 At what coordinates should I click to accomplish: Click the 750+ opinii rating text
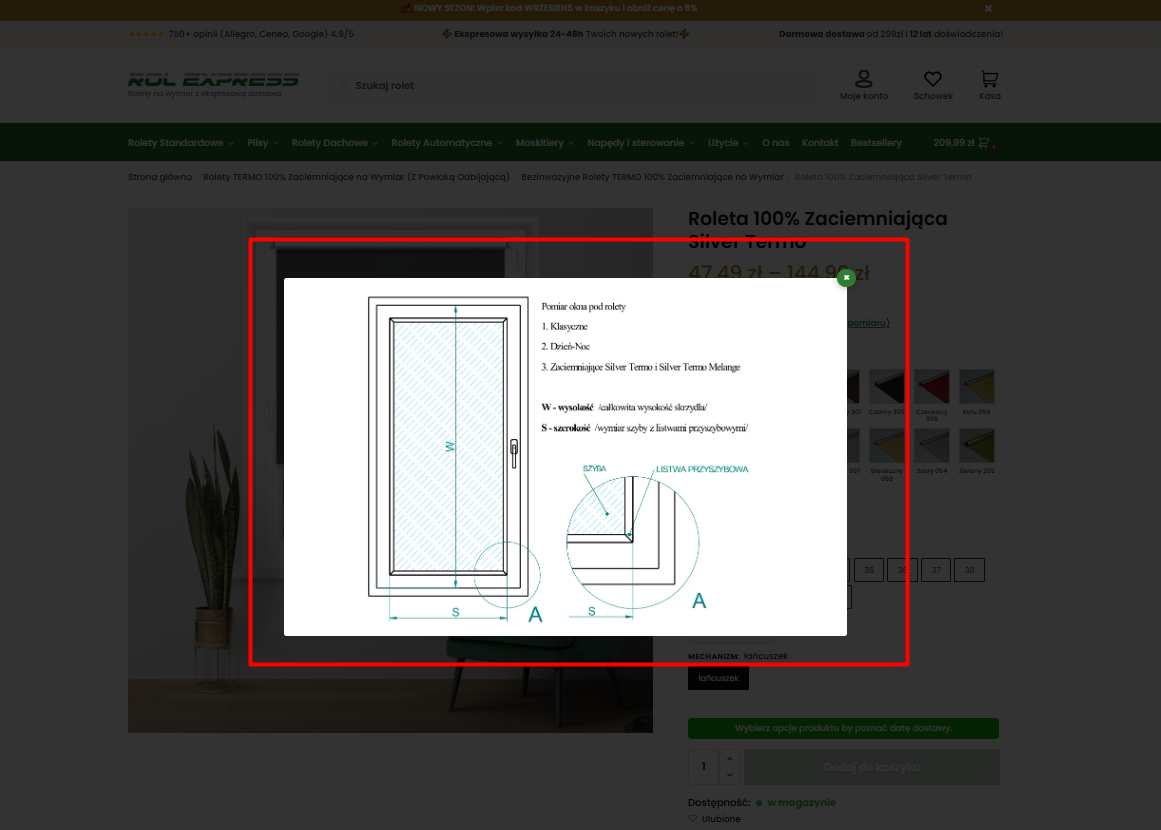261,34
